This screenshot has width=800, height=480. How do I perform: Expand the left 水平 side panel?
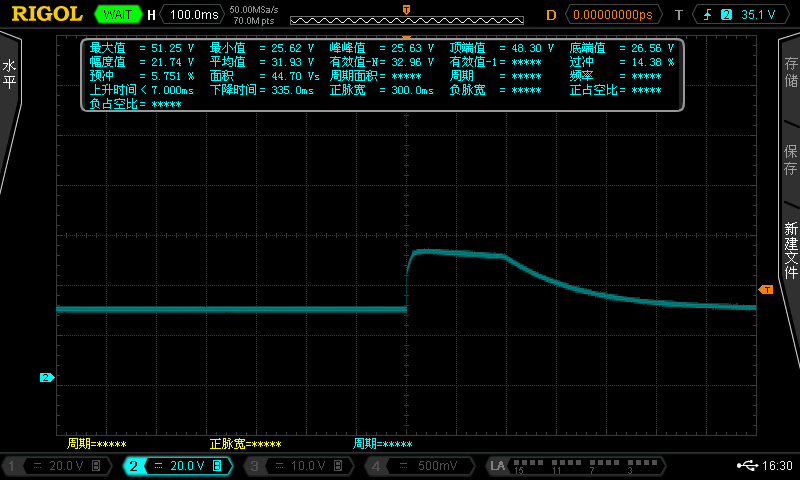[10, 75]
